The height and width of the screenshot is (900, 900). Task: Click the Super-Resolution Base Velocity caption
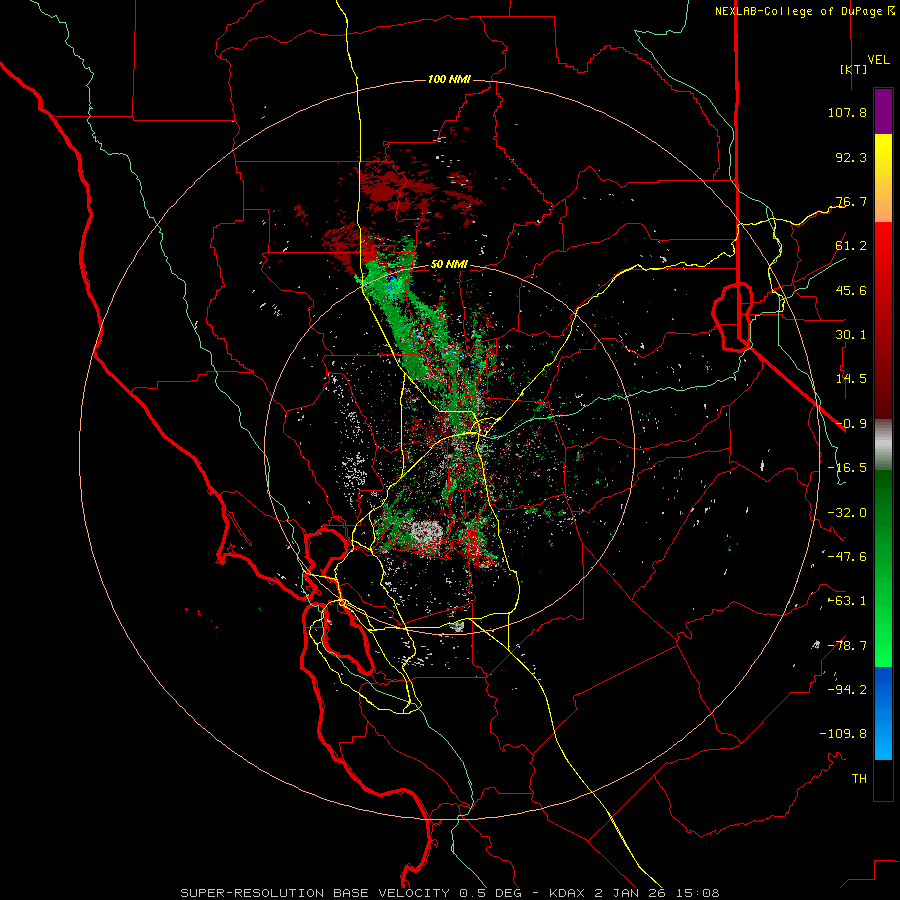pos(450,893)
